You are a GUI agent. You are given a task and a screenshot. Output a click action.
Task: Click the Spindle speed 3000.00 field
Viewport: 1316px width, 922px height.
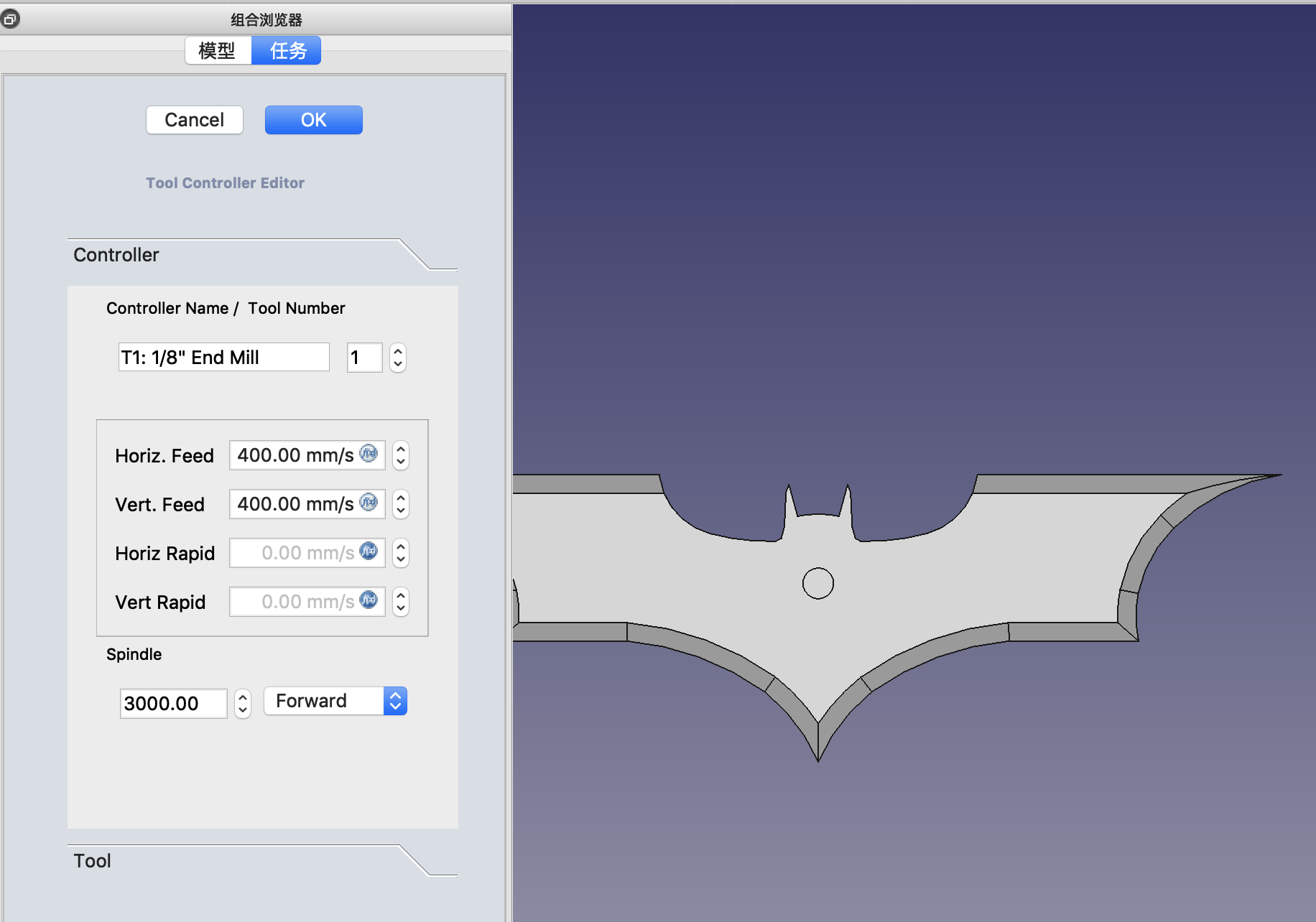click(x=173, y=704)
